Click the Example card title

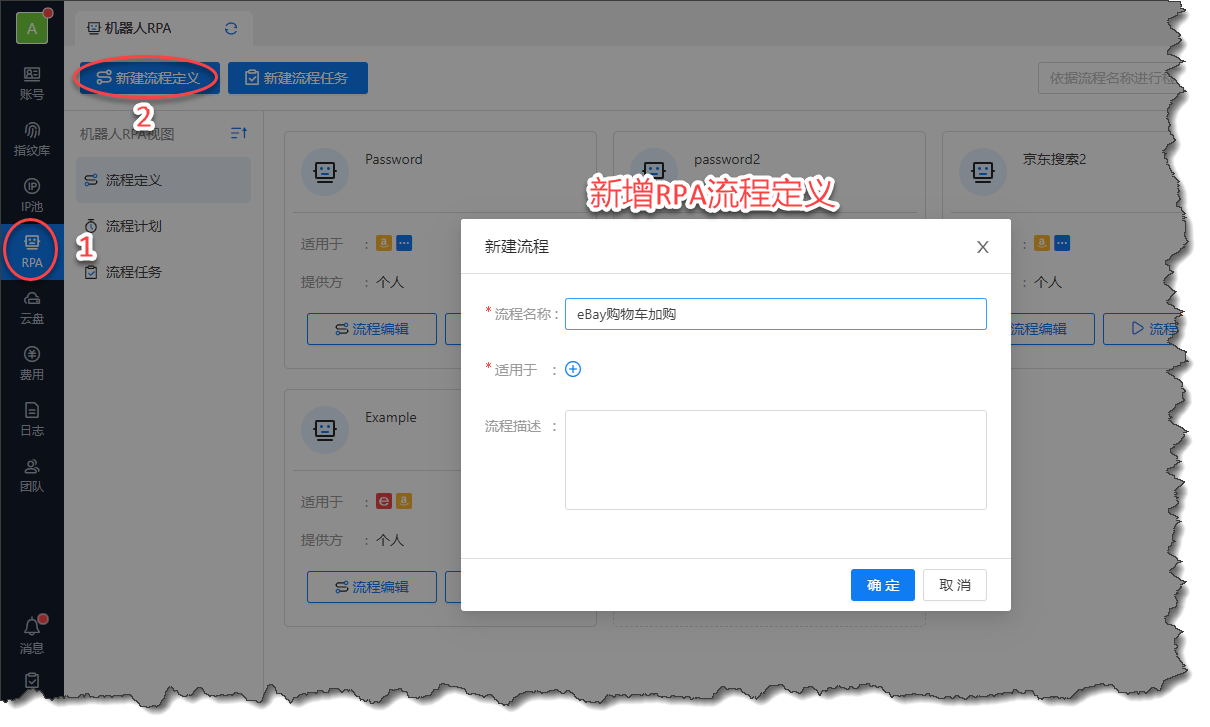coord(391,417)
